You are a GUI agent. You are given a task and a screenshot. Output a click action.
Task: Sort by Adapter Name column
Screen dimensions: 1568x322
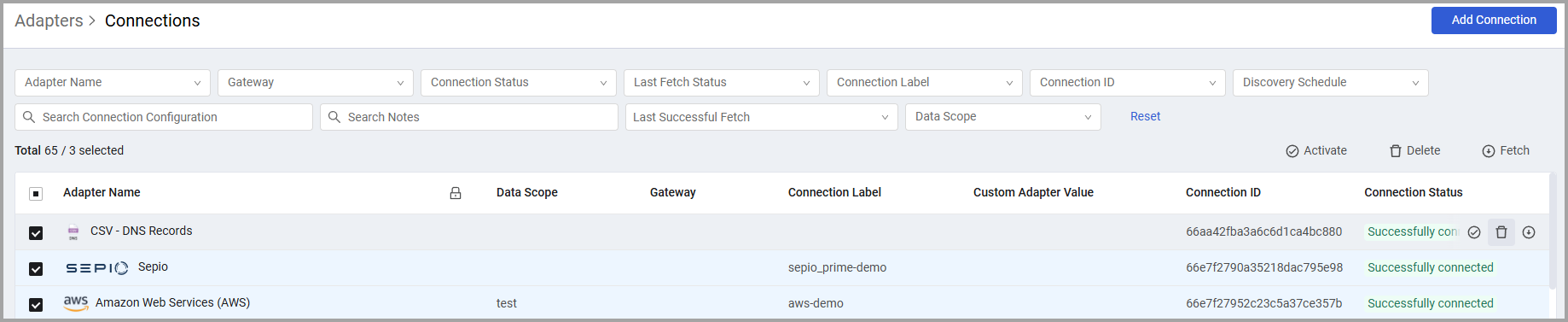tap(102, 192)
